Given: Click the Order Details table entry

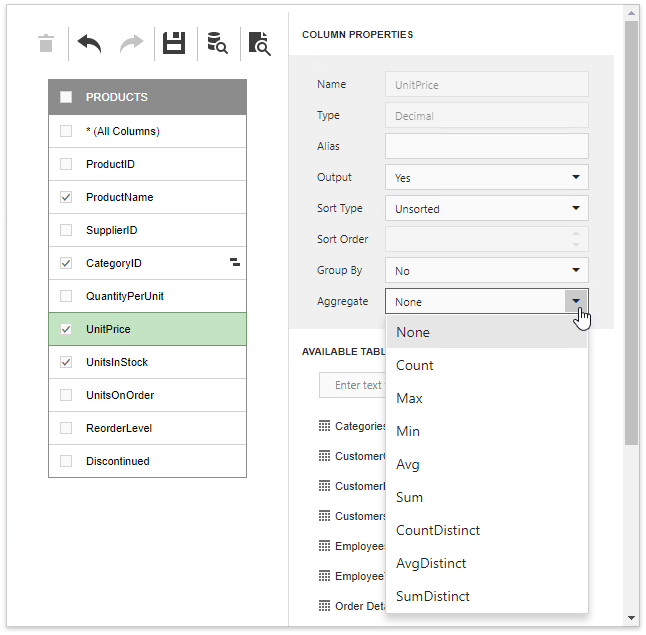Looking at the screenshot, I should (x=352, y=606).
